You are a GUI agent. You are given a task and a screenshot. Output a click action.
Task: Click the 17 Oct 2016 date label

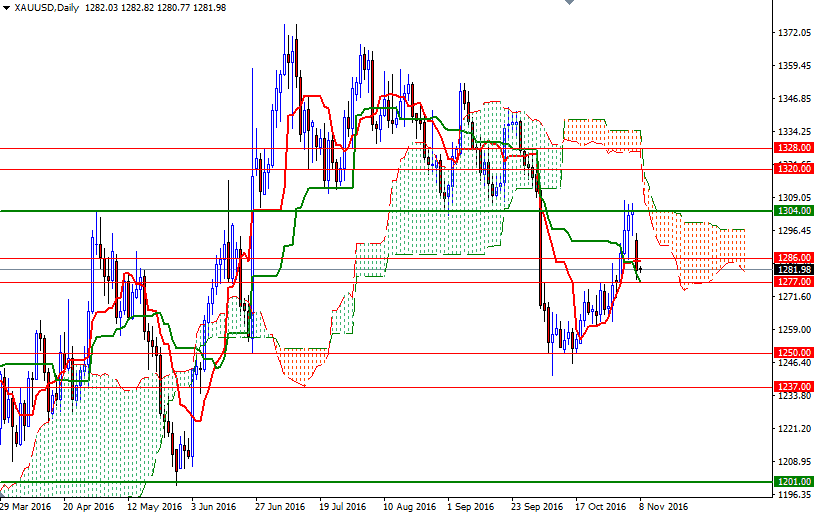click(601, 506)
